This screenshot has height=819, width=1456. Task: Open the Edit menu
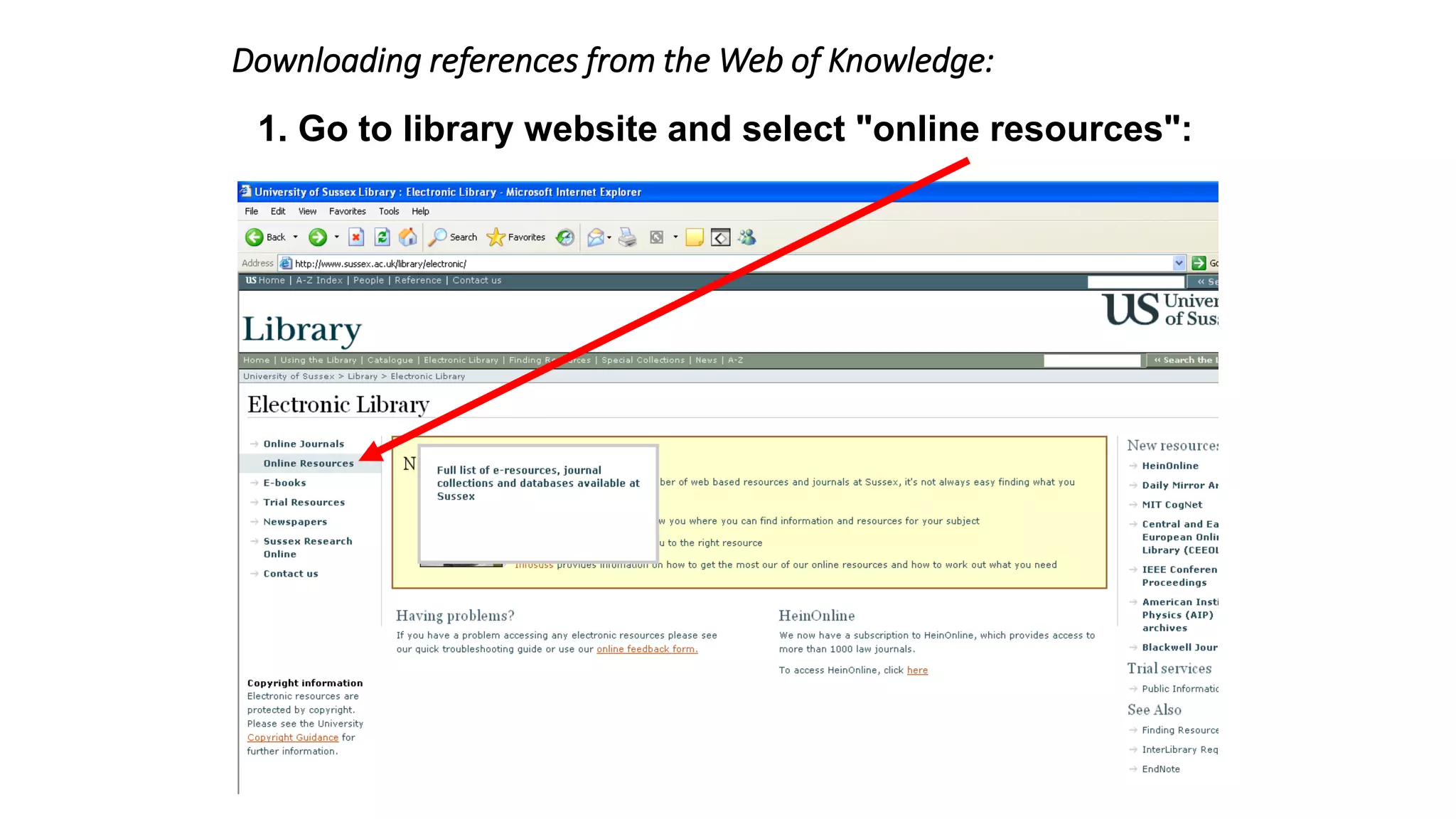click(278, 211)
